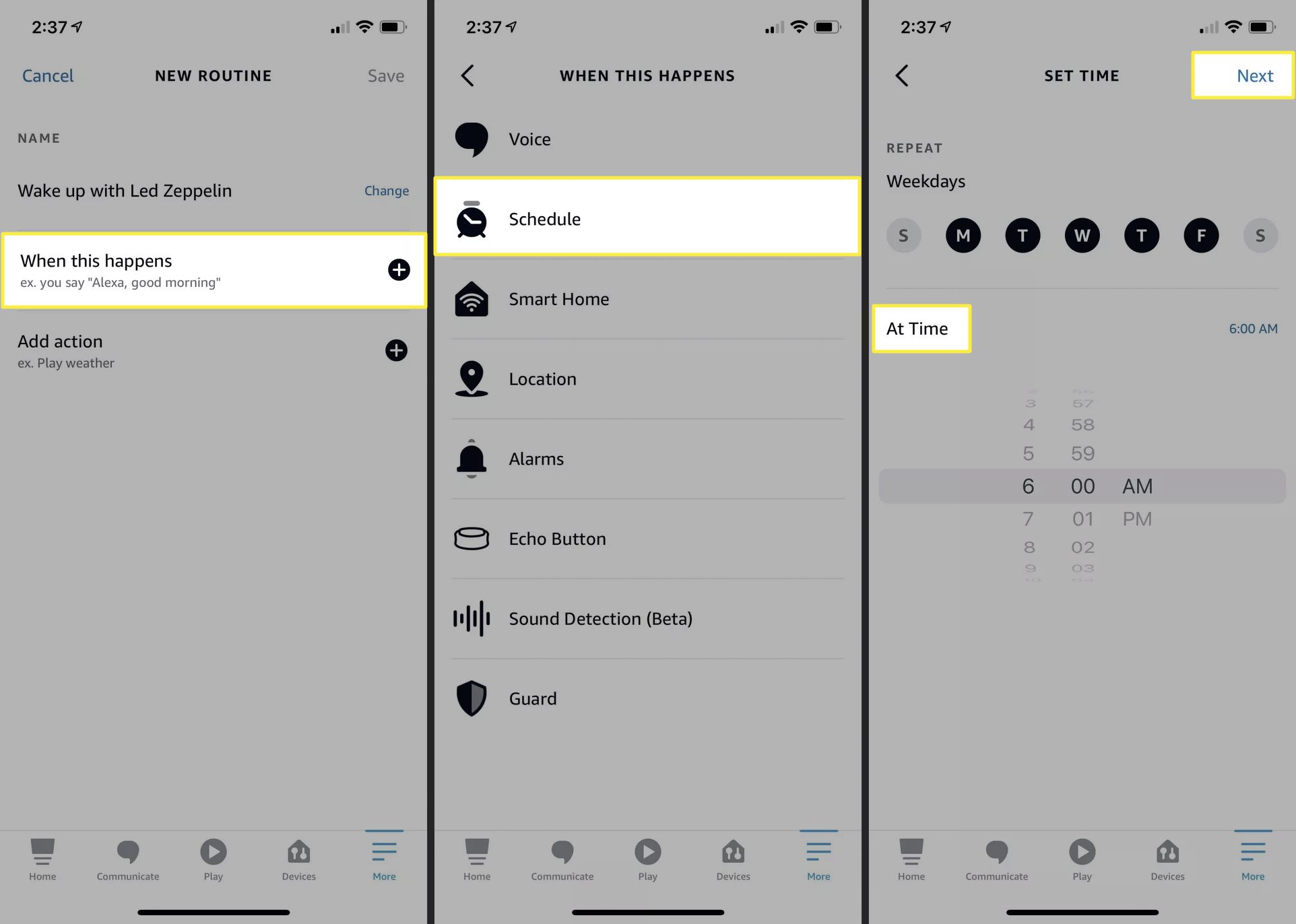The image size is (1296, 924).
Task: Tap the Cancel button on routine
Action: click(x=47, y=75)
